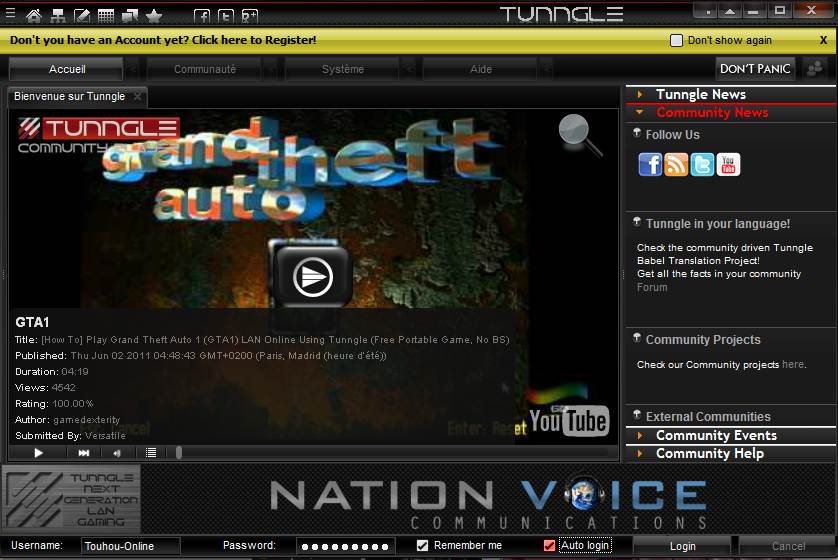Click the magnifying glass on the video
This screenshot has height=560, width=838.
(579, 135)
